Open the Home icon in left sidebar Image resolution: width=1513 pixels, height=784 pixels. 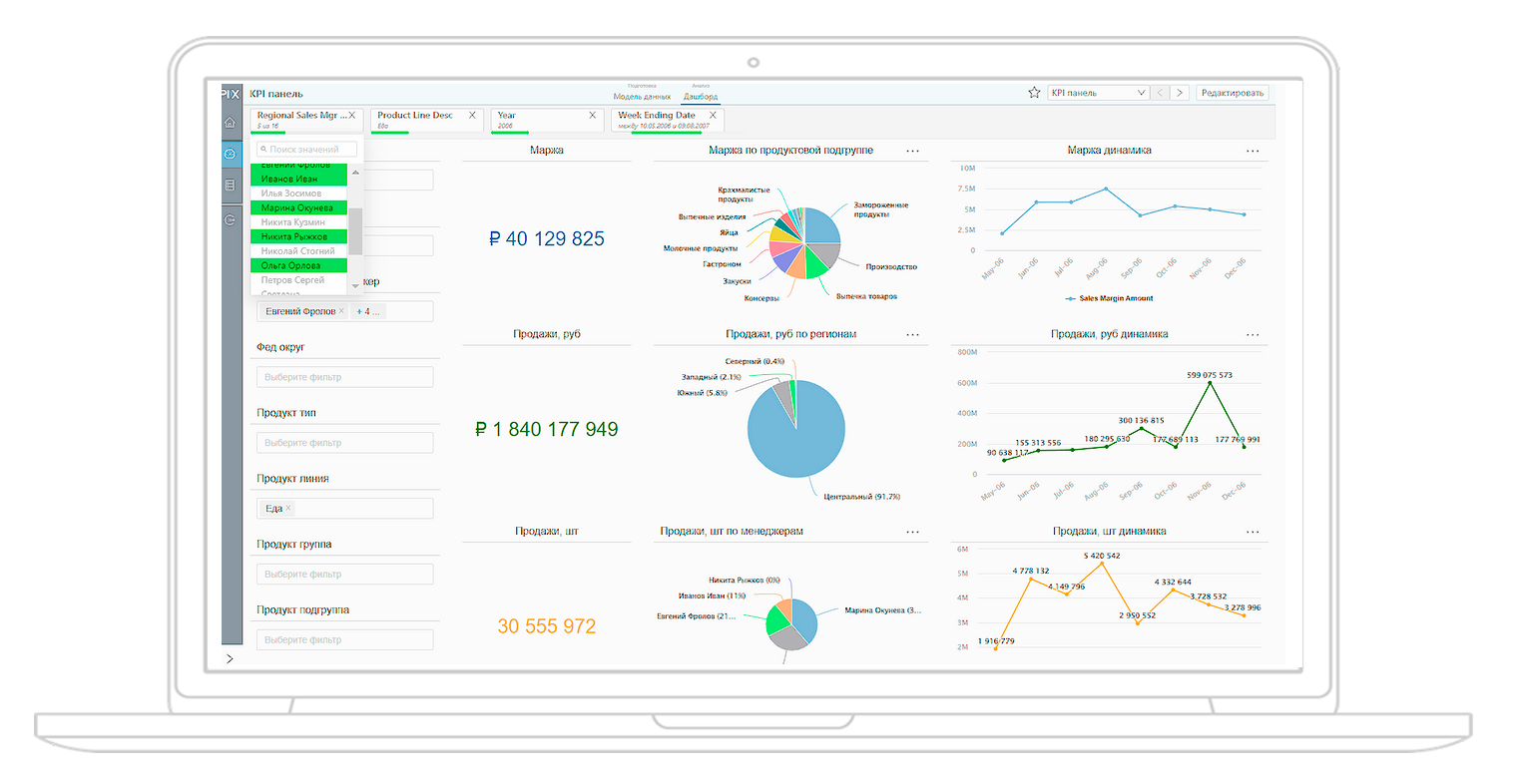(231, 122)
